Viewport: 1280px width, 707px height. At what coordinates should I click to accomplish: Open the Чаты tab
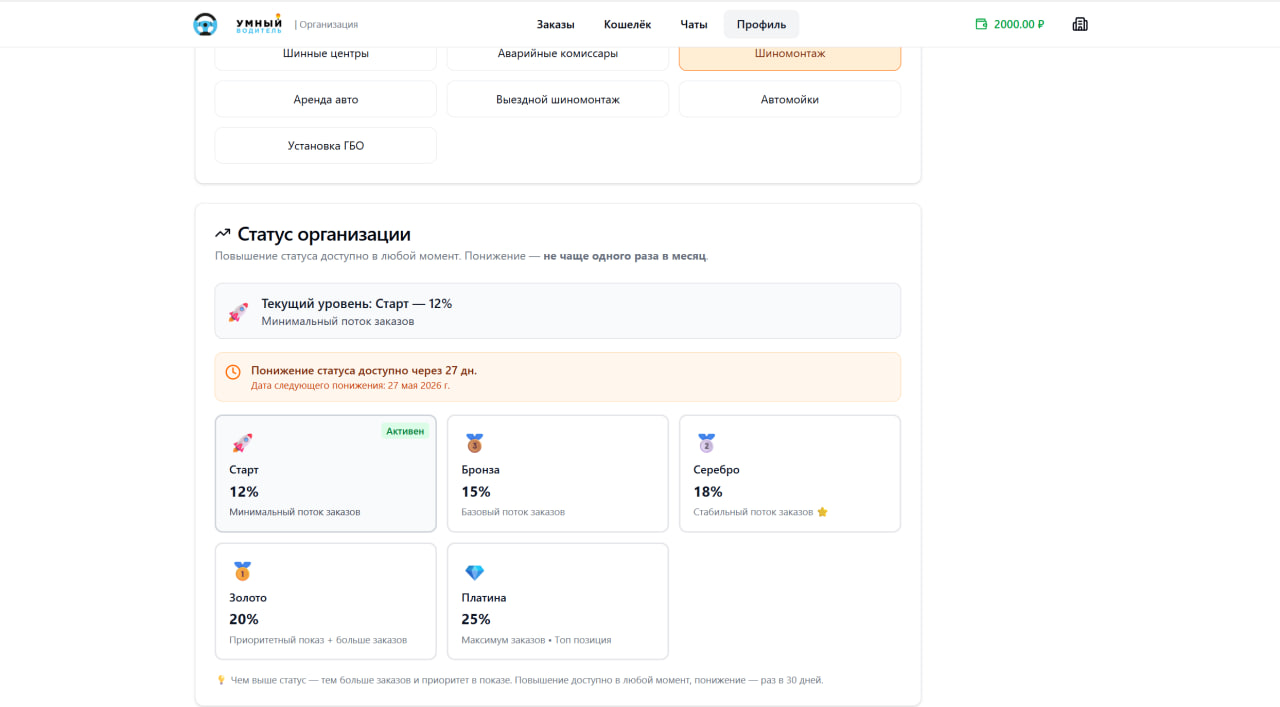(x=694, y=24)
